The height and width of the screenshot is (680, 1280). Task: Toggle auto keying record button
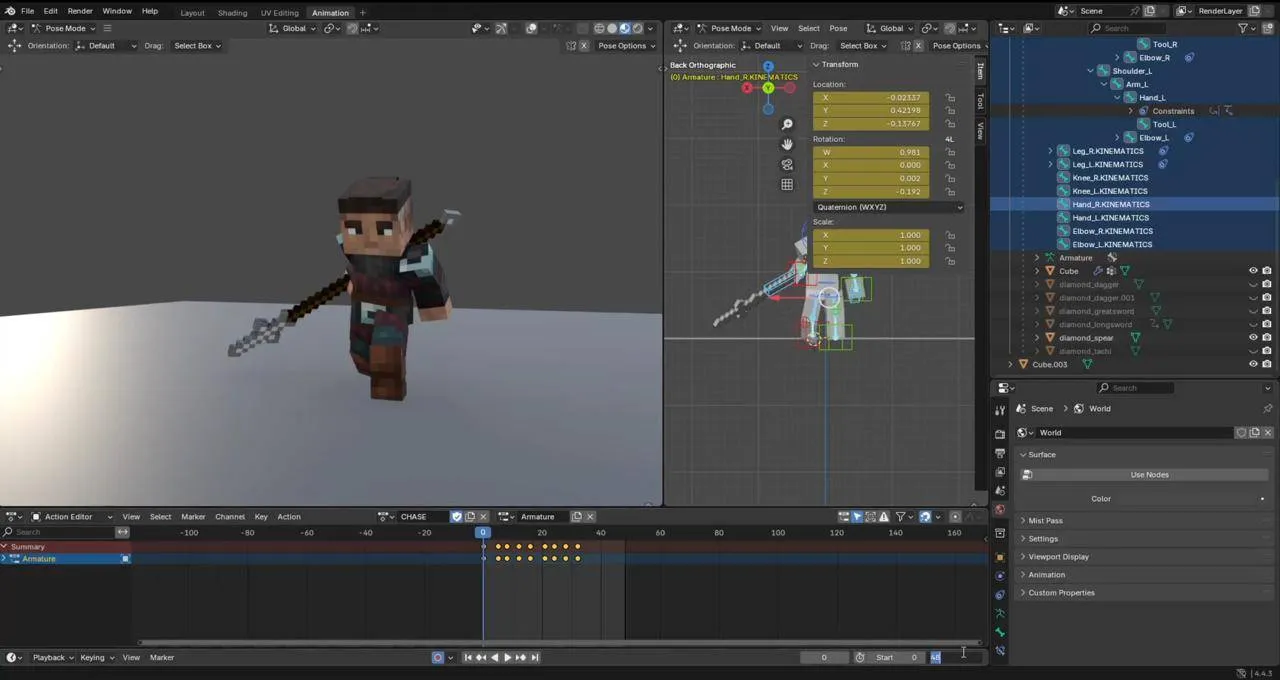click(x=438, y=657)
